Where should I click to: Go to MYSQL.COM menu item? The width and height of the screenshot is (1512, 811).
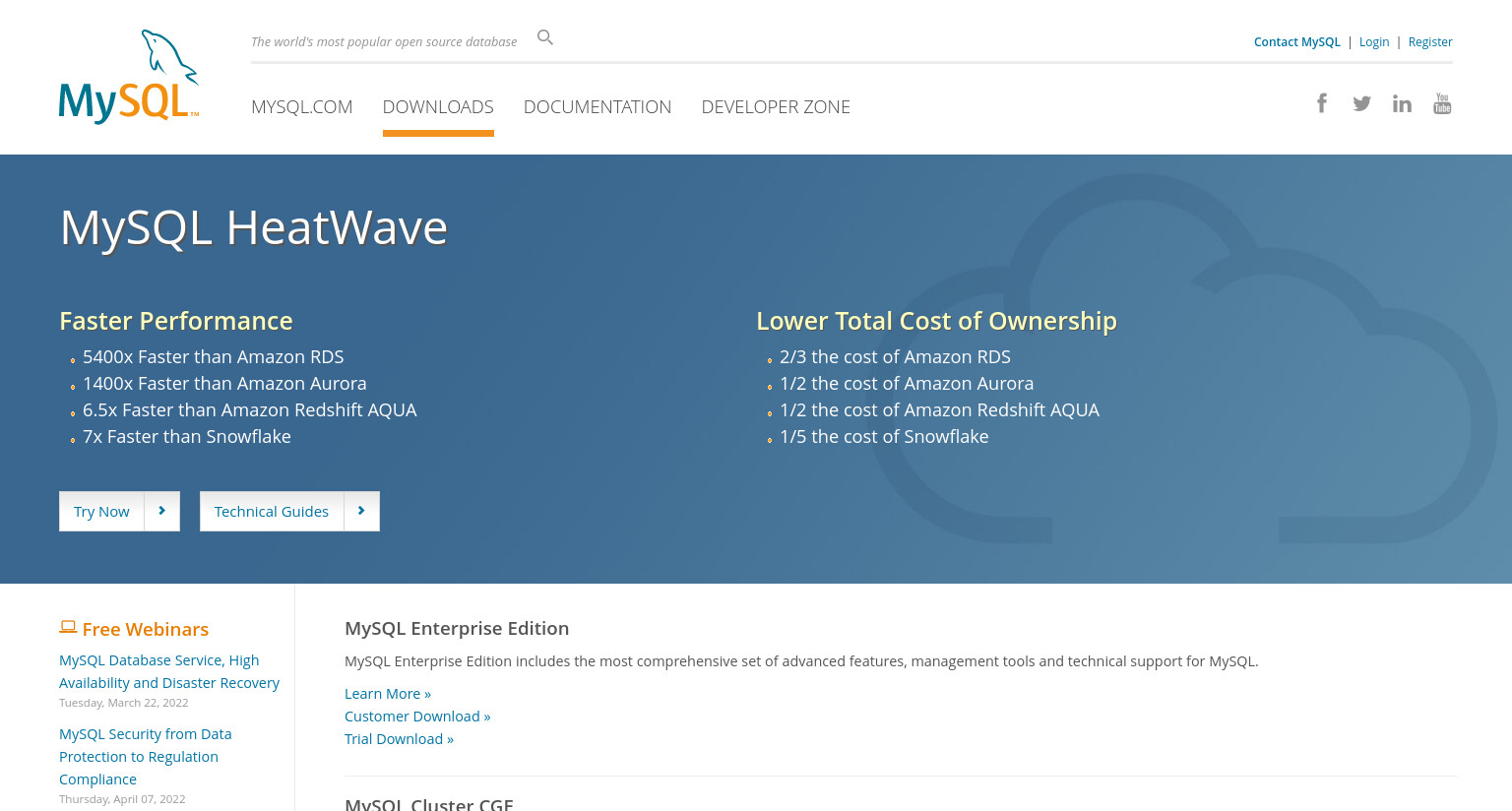click(x=302, y=106)
